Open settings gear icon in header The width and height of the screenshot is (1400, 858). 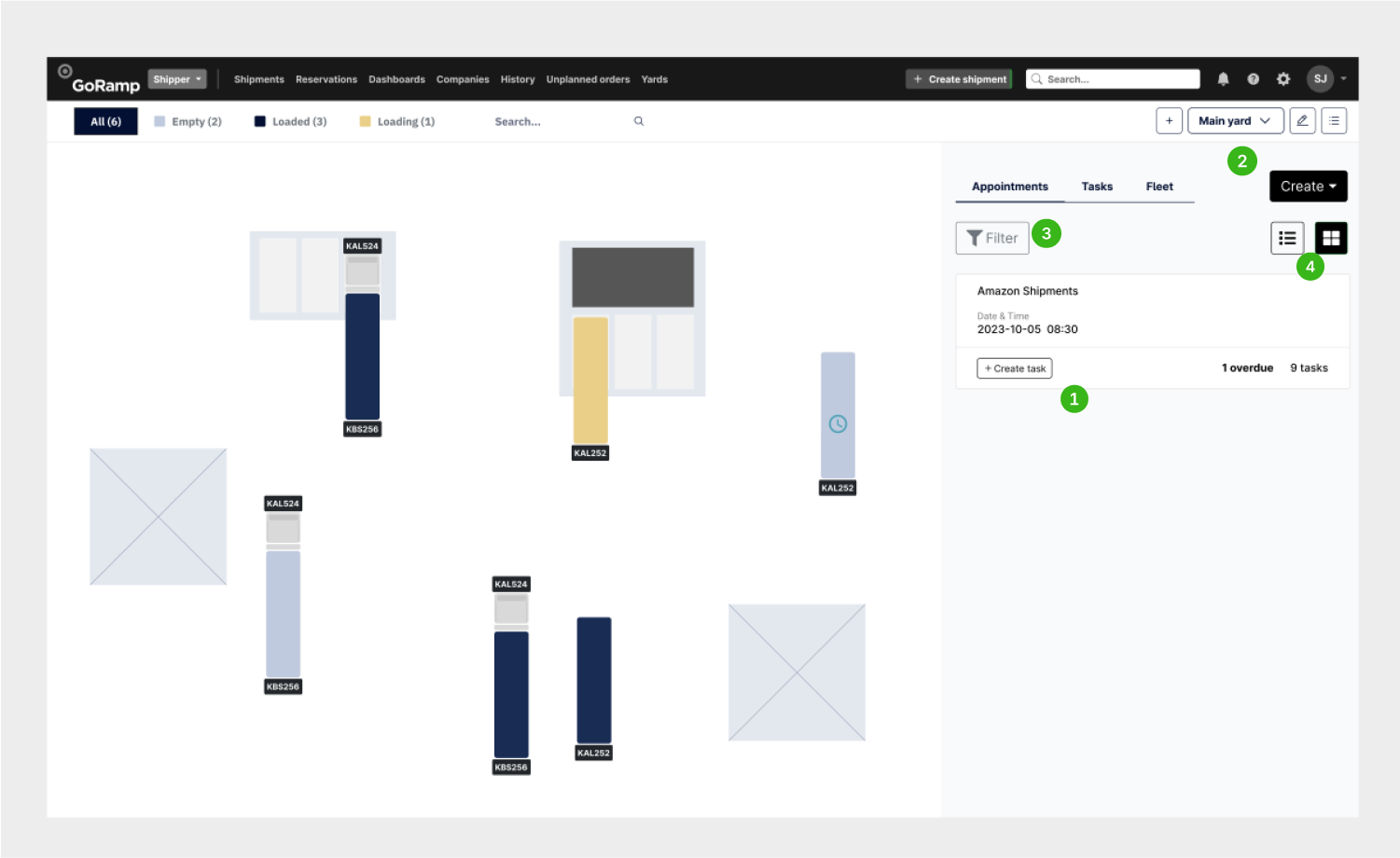(x=1283, y=79)
